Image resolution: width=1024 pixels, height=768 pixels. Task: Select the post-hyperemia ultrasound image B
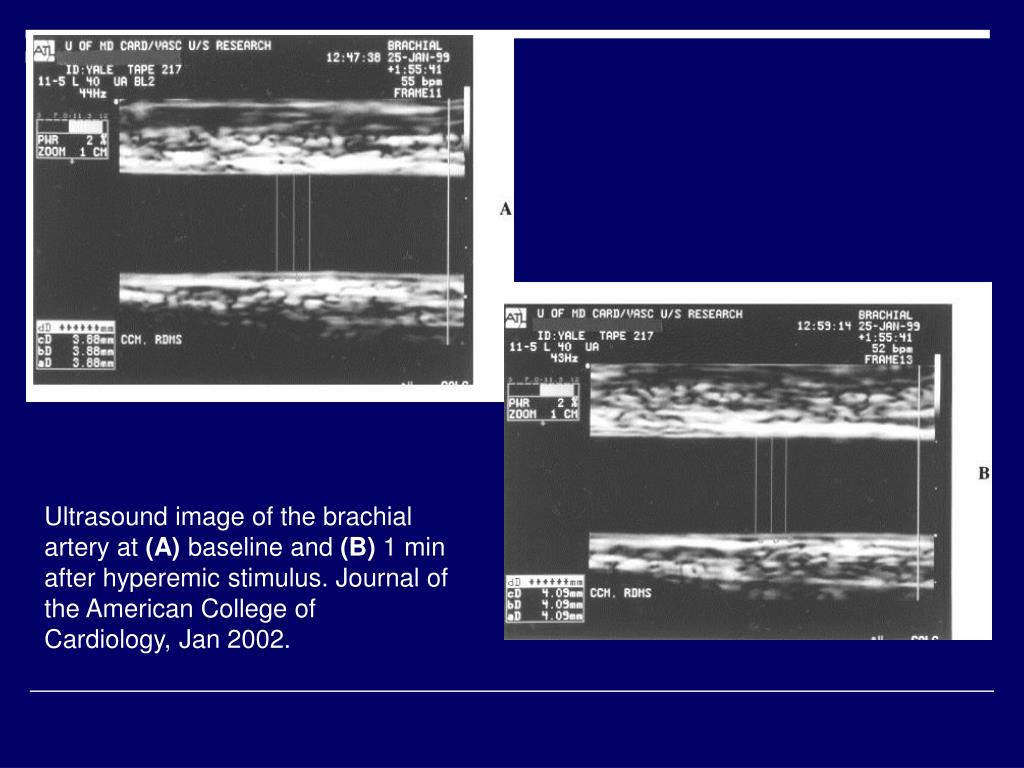click(x=728, y=472)
